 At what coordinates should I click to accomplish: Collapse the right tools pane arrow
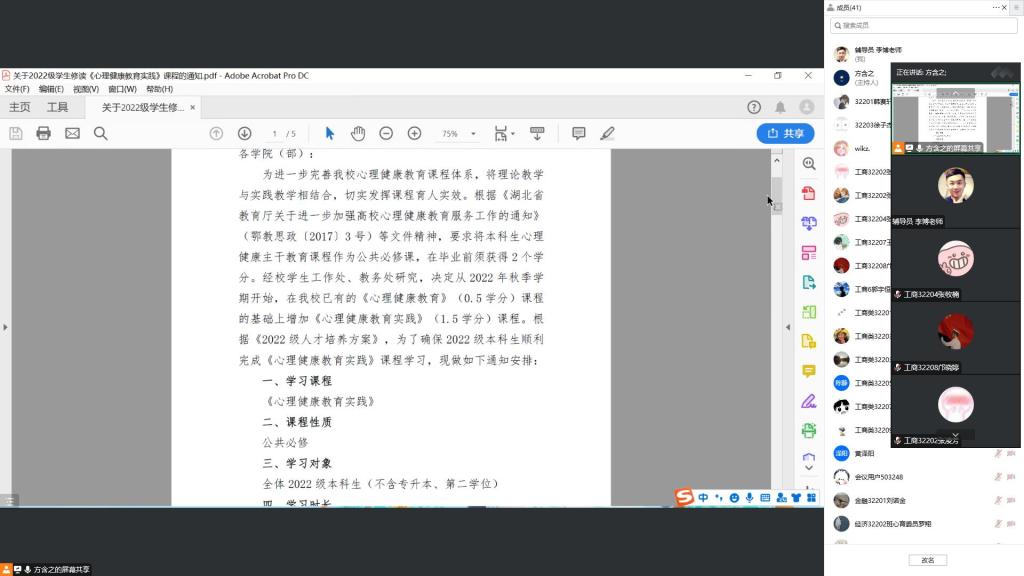pos(787,327)
